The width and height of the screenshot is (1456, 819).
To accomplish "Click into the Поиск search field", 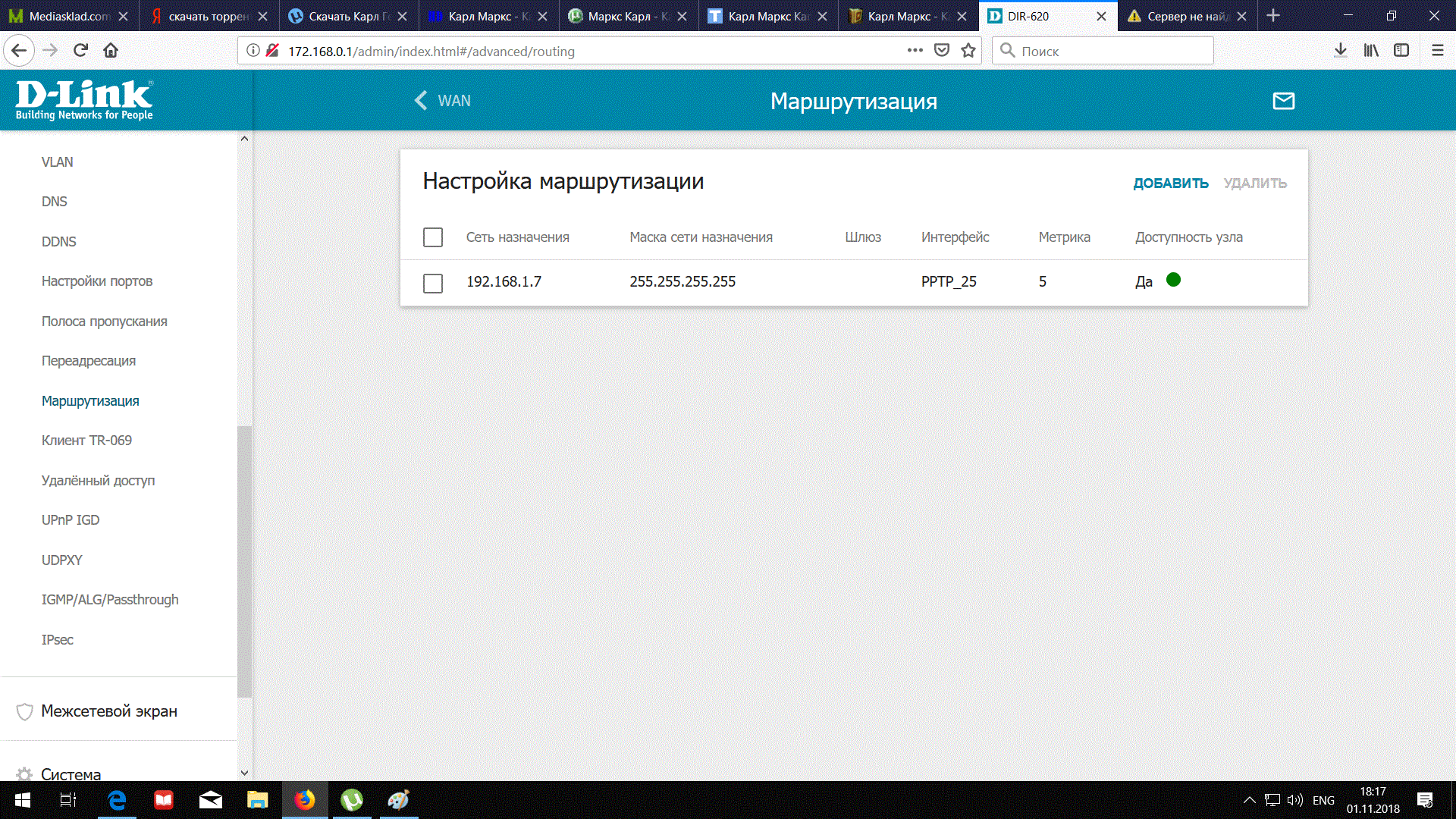I will click(1111, 51).
